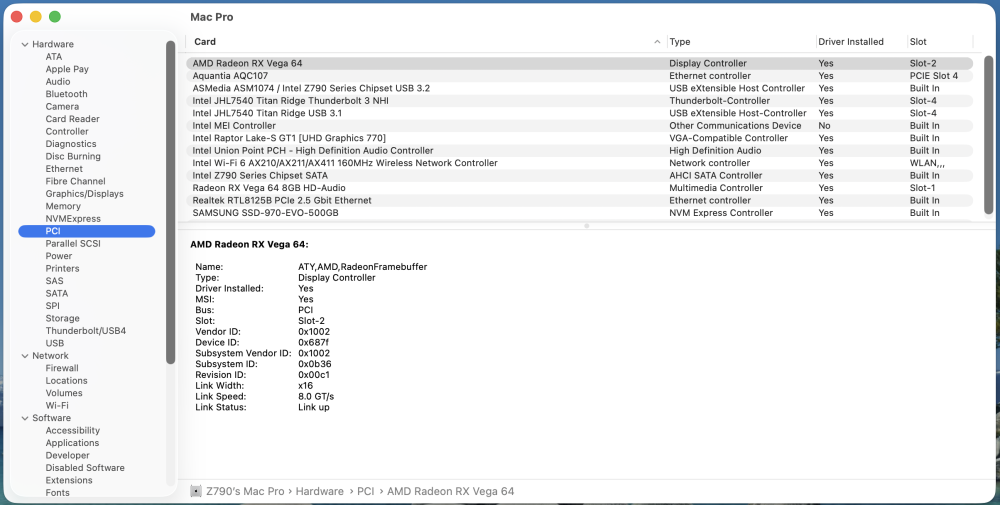Open Graphics/Displays info
This screenshot has height=505, width=1000.
[85, 194]
